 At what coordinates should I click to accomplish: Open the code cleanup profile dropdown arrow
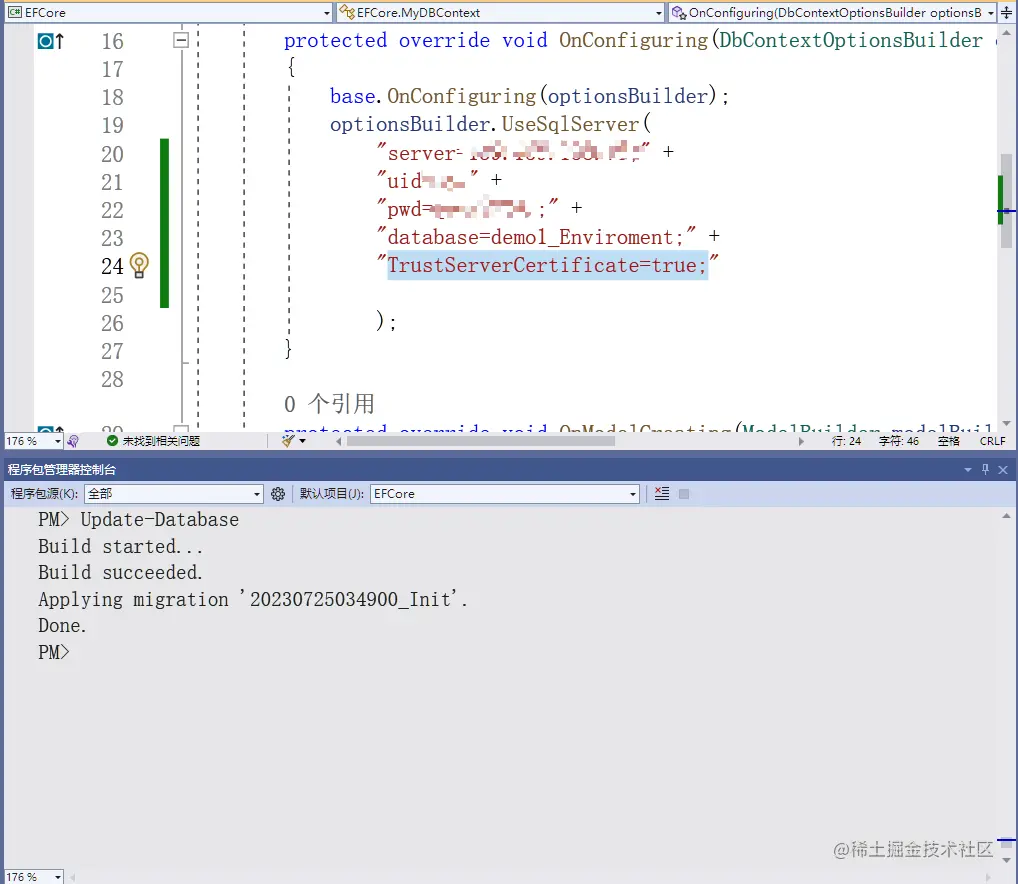point(303,441)
